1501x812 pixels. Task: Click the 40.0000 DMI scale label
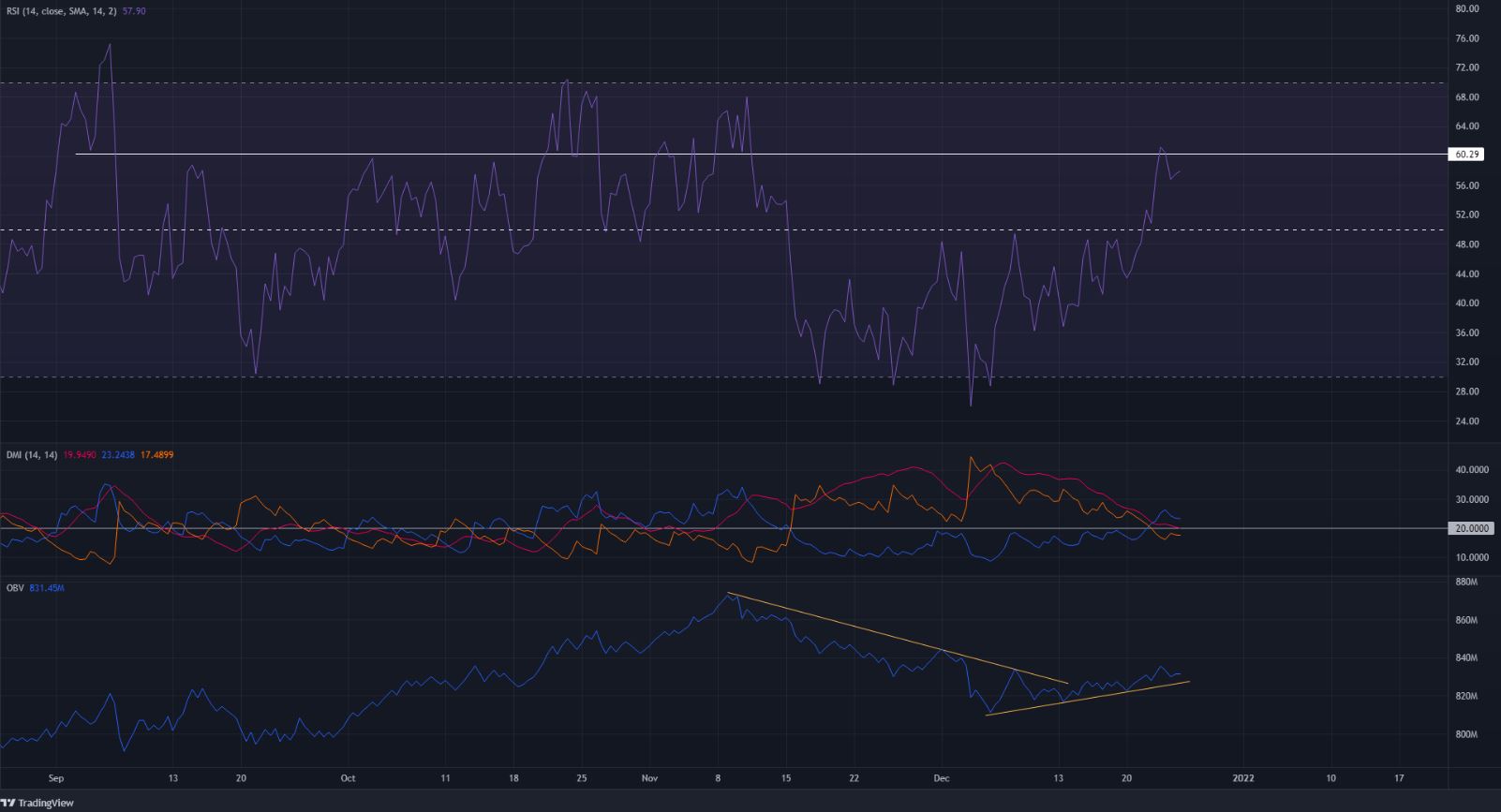click(x=1471, y=470)
